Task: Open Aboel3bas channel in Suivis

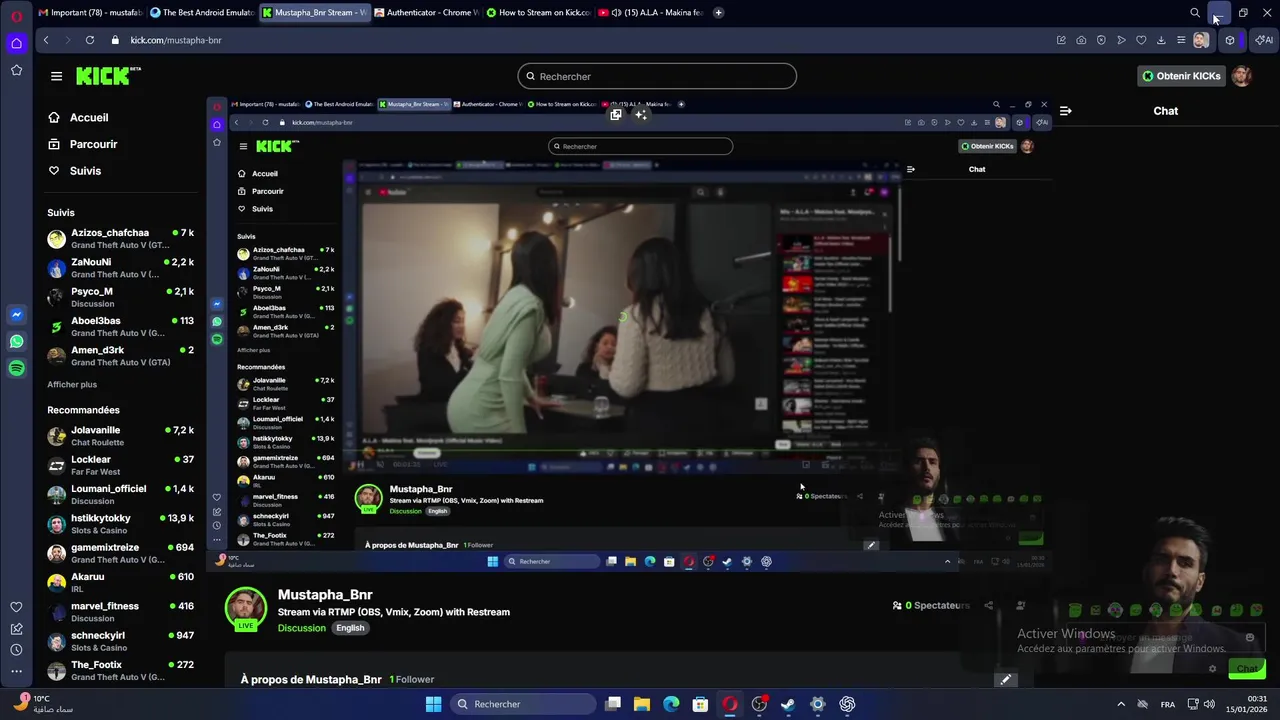Action: pos(120,326)
